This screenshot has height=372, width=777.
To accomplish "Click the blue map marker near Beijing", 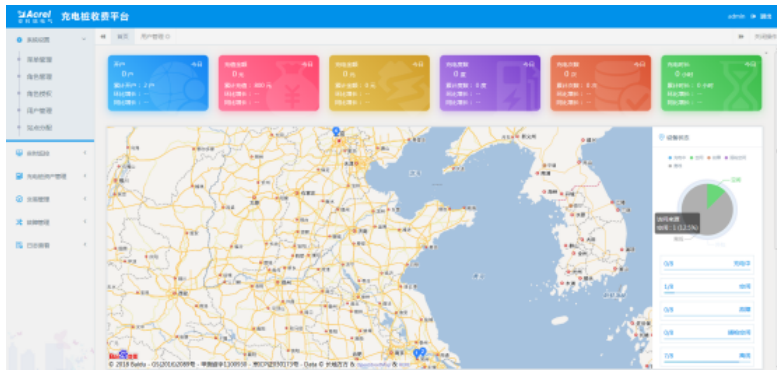I will click(x=336, y=131).
